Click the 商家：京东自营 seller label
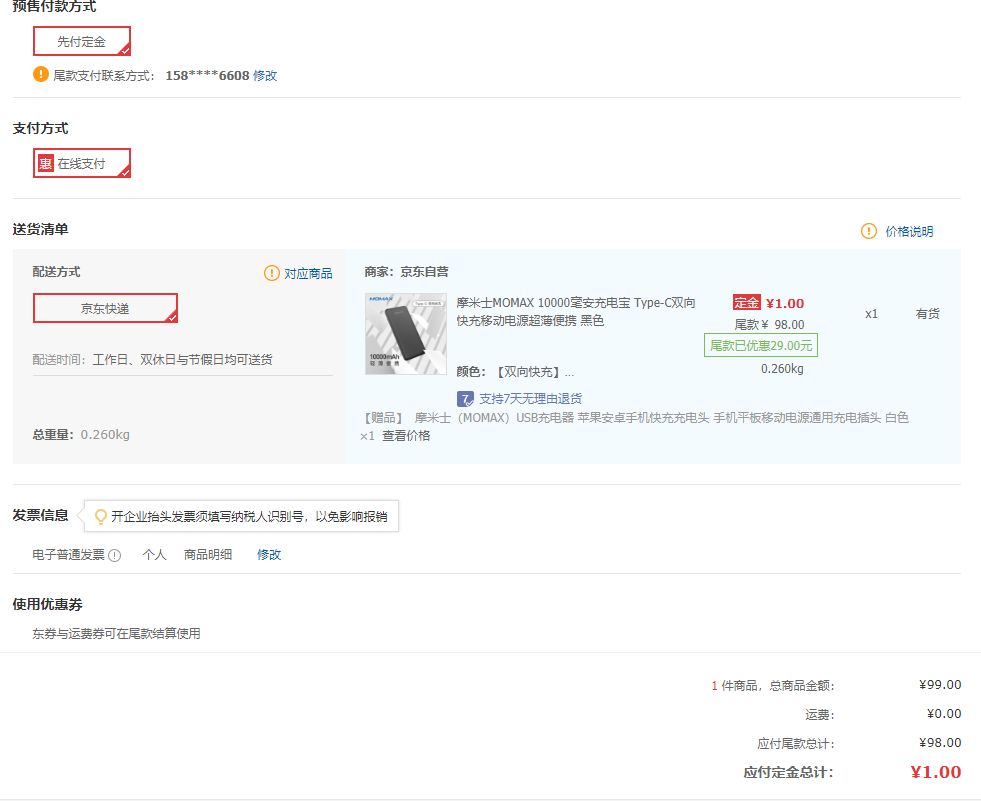Image resolution: width=981 pixels, height=801 pixels. [x=407, y=272]
